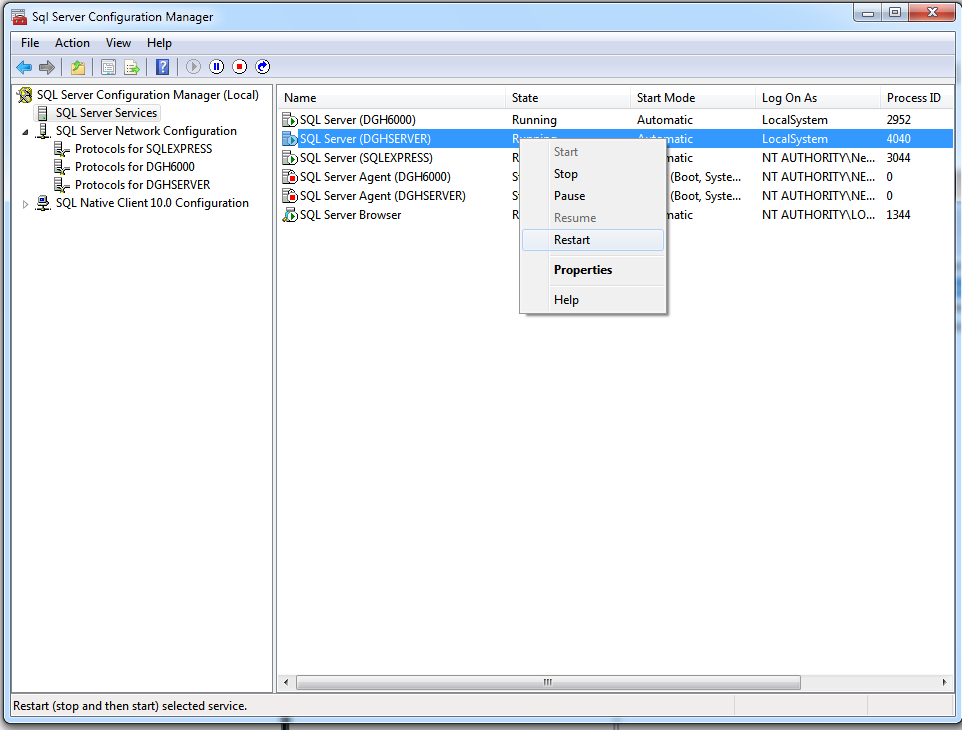
Task: Click the Pause Service toolbar icon
Action: 217,67
